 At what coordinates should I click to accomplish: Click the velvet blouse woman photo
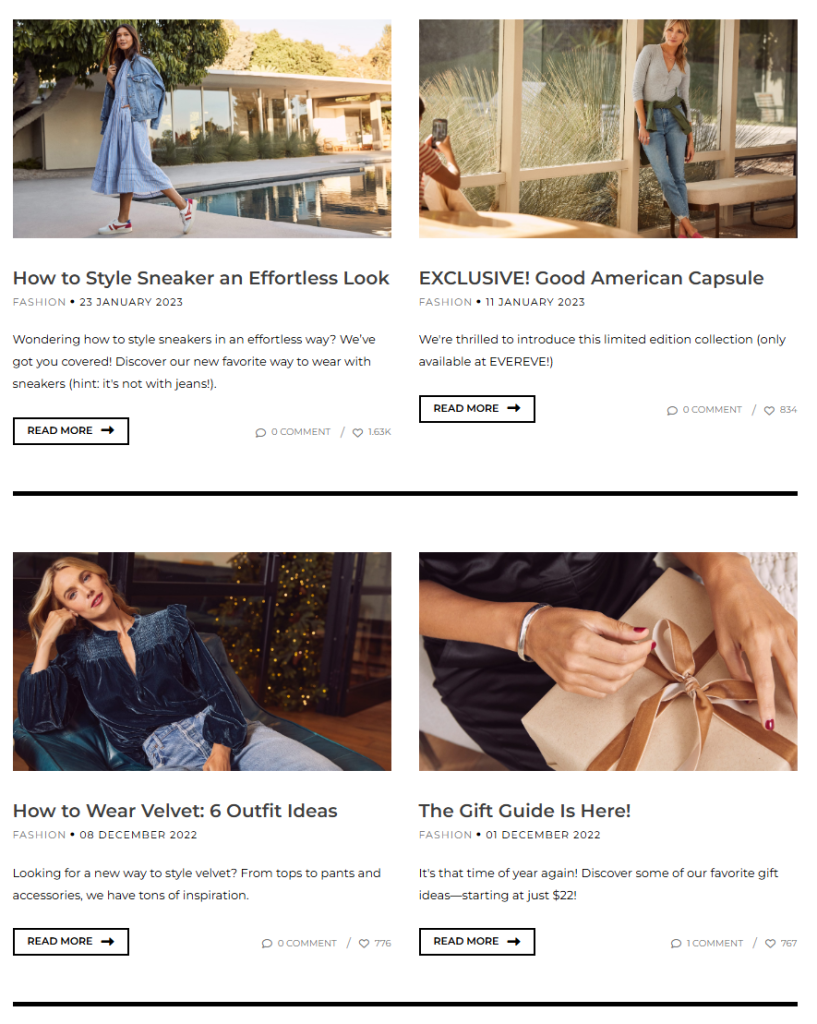pos(202,662)
